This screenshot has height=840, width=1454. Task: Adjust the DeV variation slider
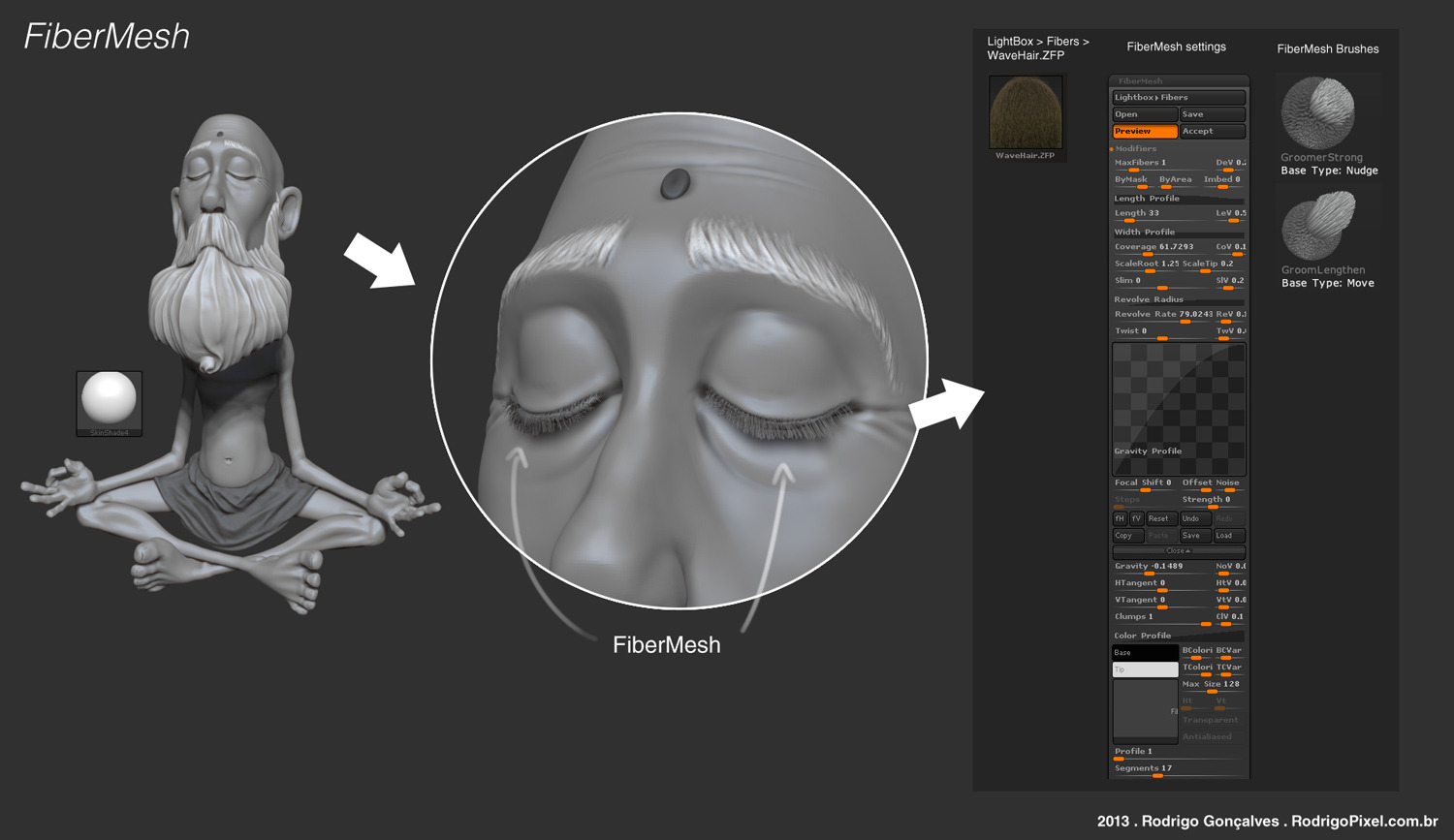1230,164
